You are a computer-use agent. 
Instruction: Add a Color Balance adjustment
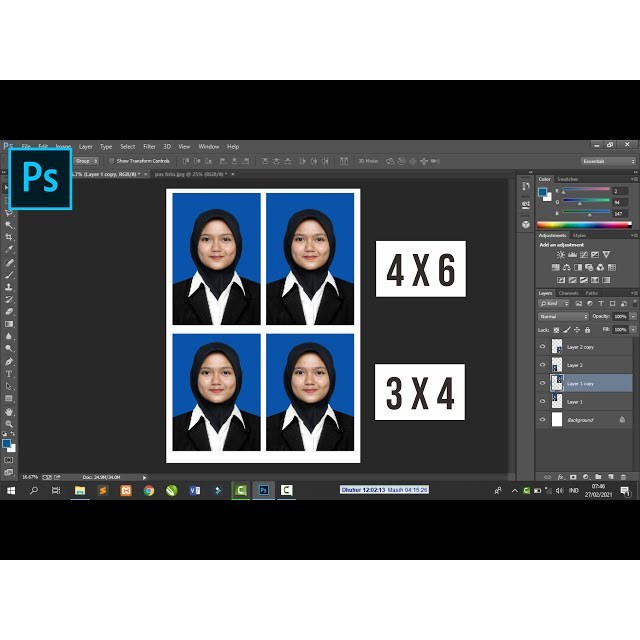click(567, 267)
